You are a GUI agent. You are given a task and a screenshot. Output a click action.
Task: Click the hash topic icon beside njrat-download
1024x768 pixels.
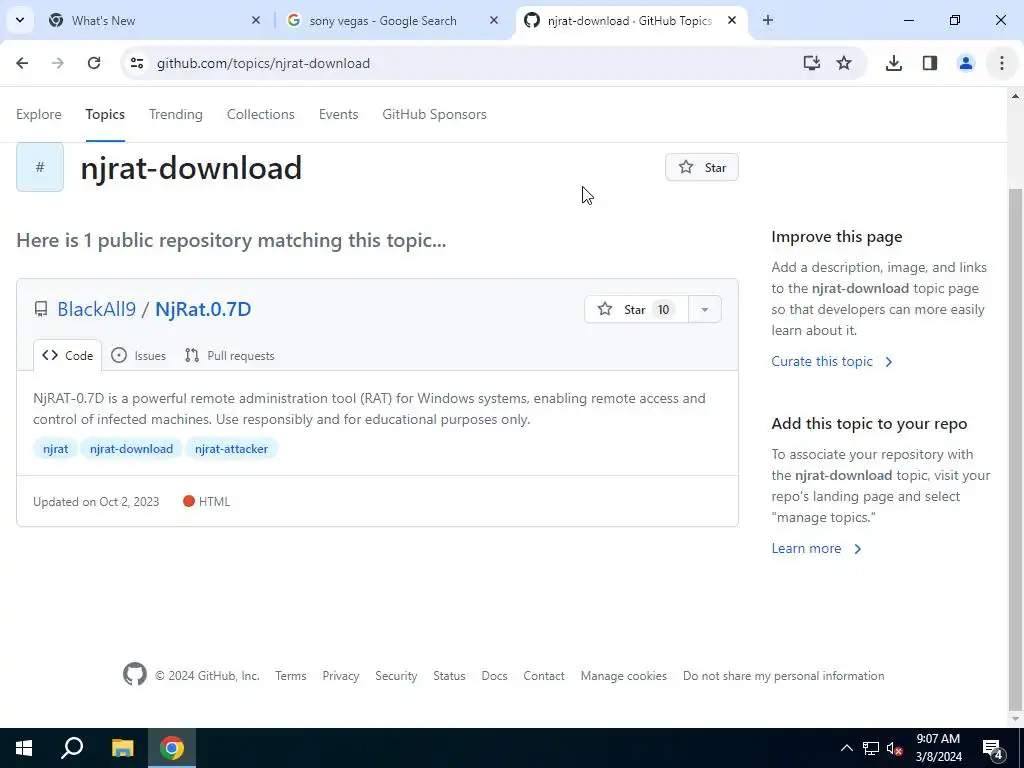(x=40, y=167)
